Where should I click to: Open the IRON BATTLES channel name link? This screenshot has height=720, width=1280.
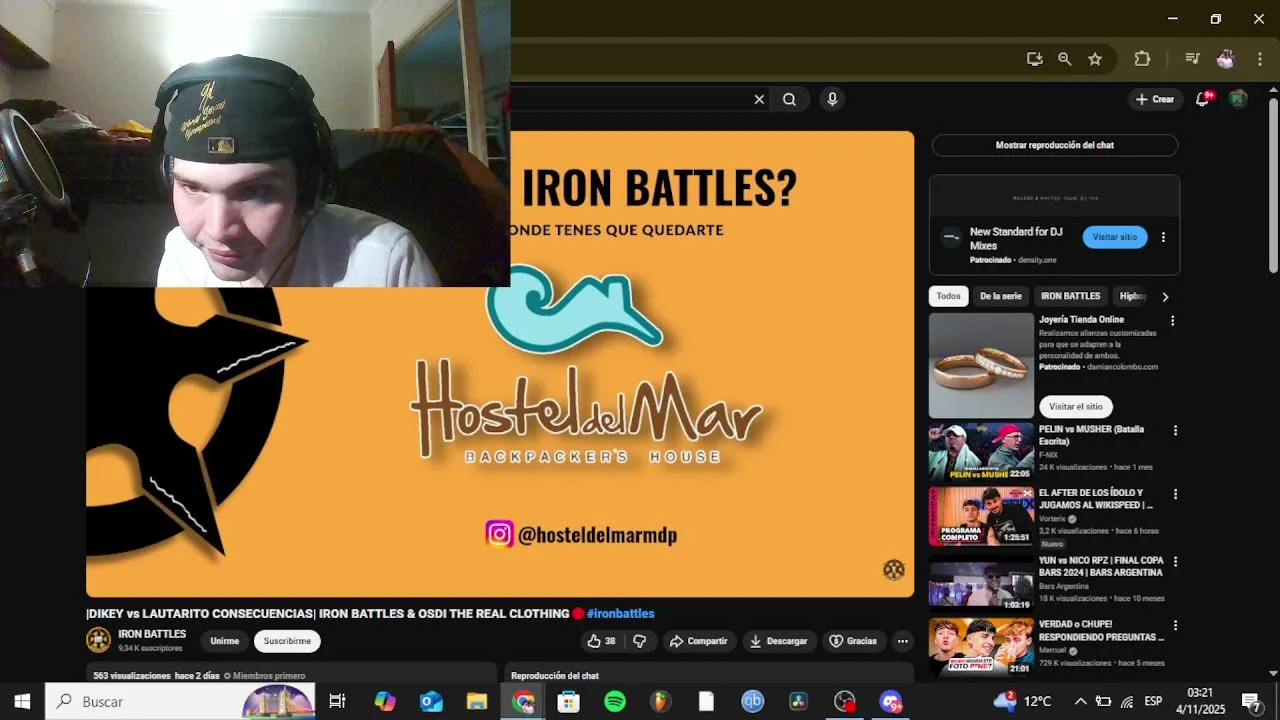tap(152, 634)
